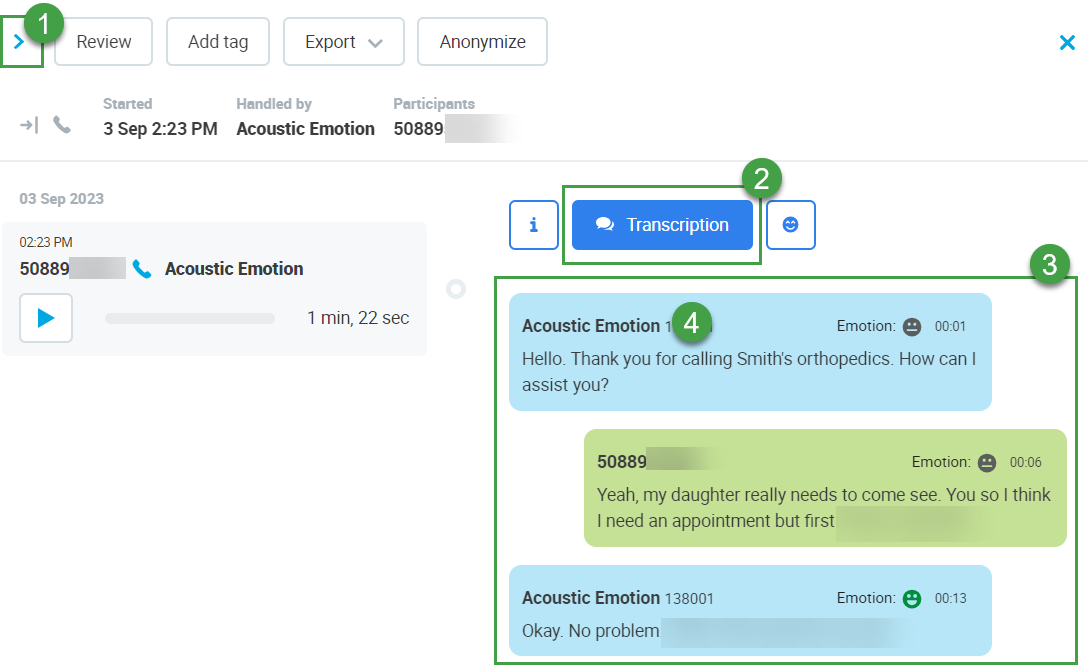Viewport: 1088px width, 665px height.
Task: Switch to the Transcription tab
Action: click(662, 225)
